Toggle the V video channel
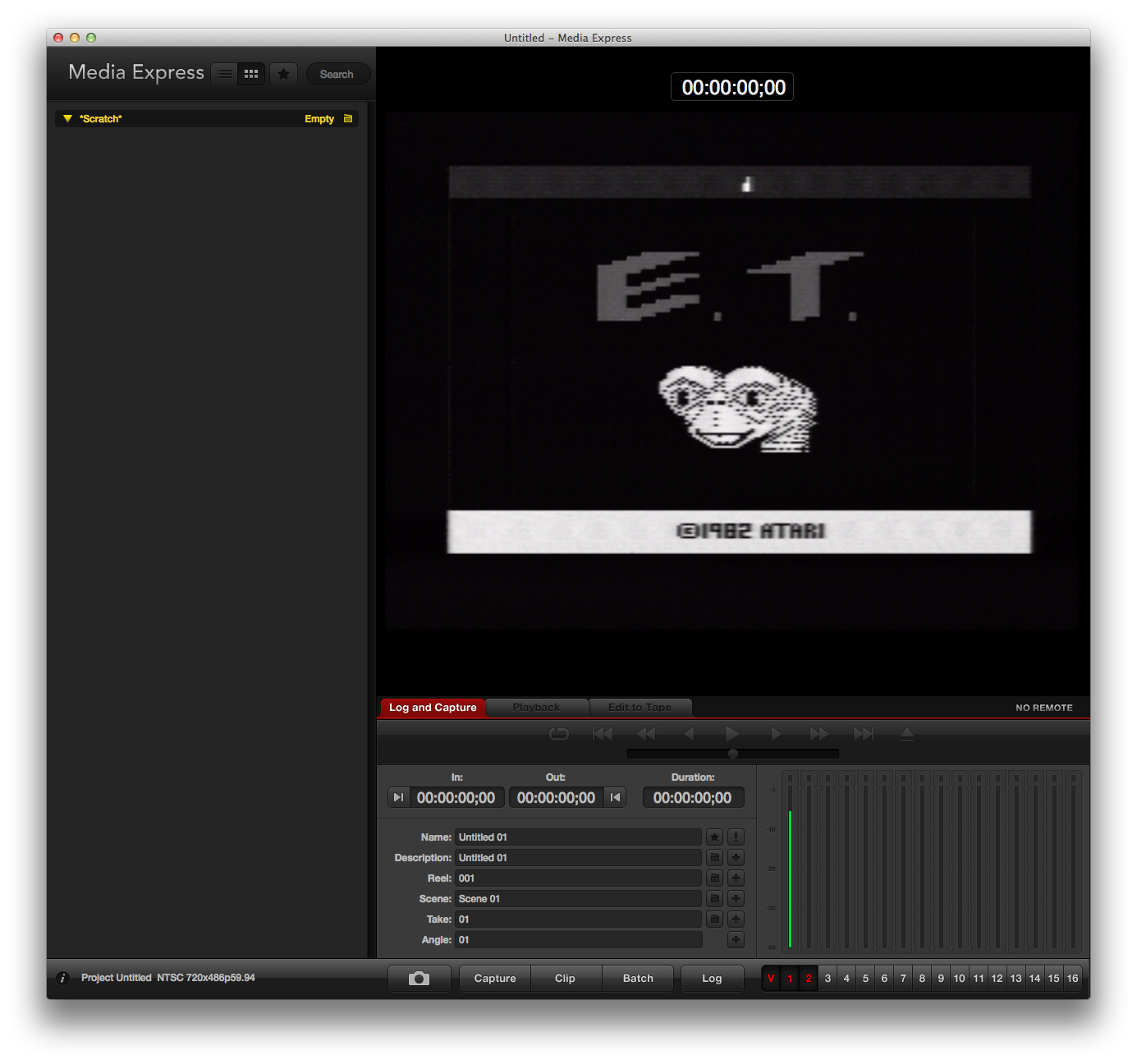This screenshot has height=1064, width=1137. pos(771,979)
